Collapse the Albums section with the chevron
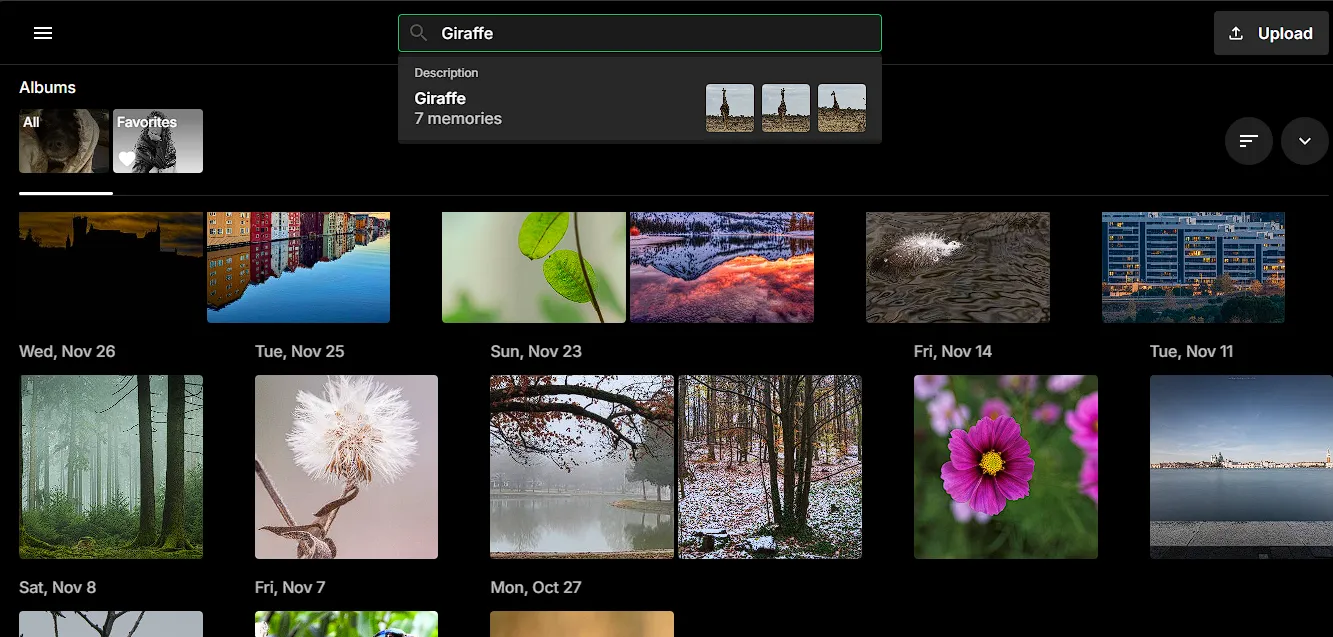 [x=1305, y=140]
